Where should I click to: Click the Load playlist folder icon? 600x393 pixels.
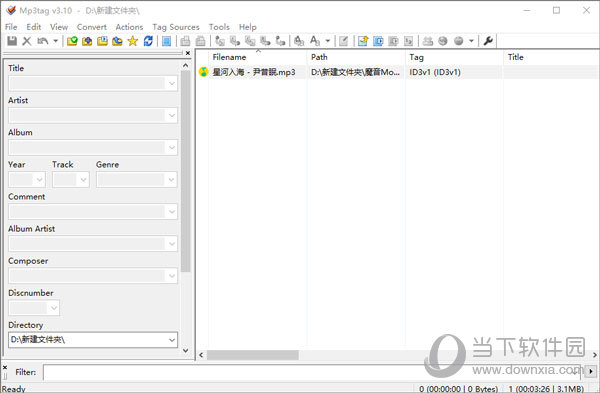102,41
